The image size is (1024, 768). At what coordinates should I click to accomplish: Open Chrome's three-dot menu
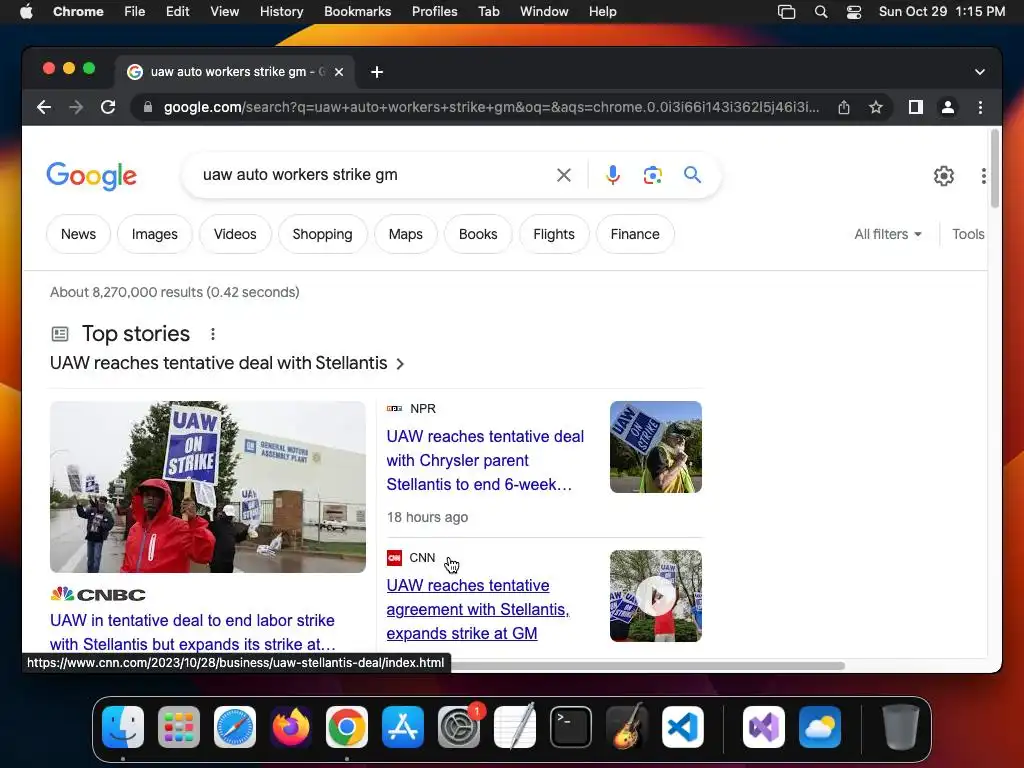pos(980,107)
